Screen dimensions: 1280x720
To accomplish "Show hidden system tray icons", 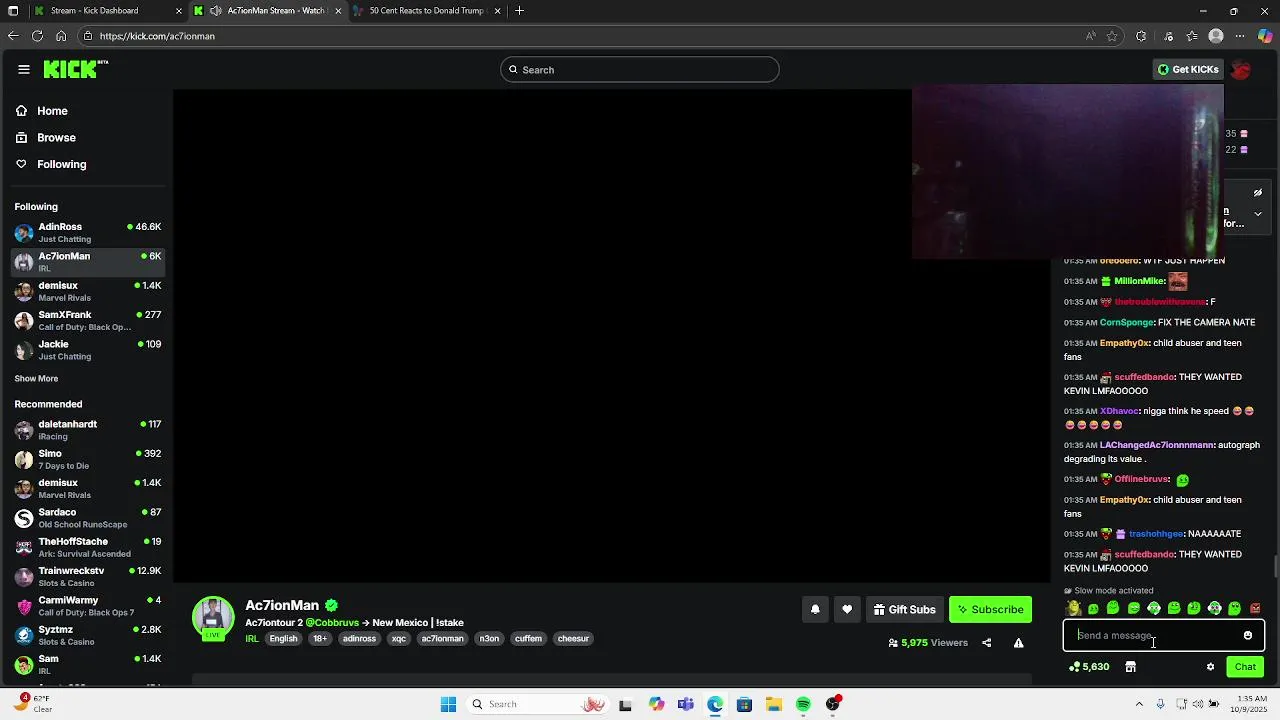I will pos(1139,704).
